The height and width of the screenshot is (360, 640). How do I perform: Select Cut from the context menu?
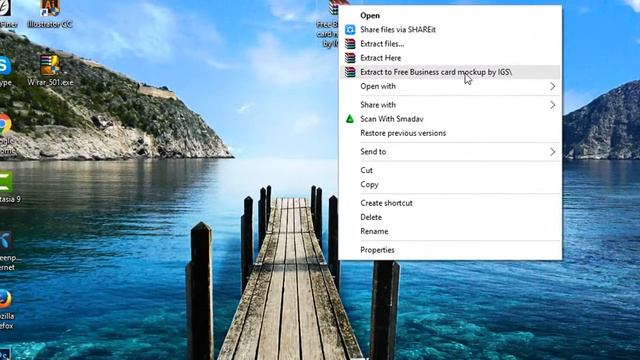click(x=450, y=170)
